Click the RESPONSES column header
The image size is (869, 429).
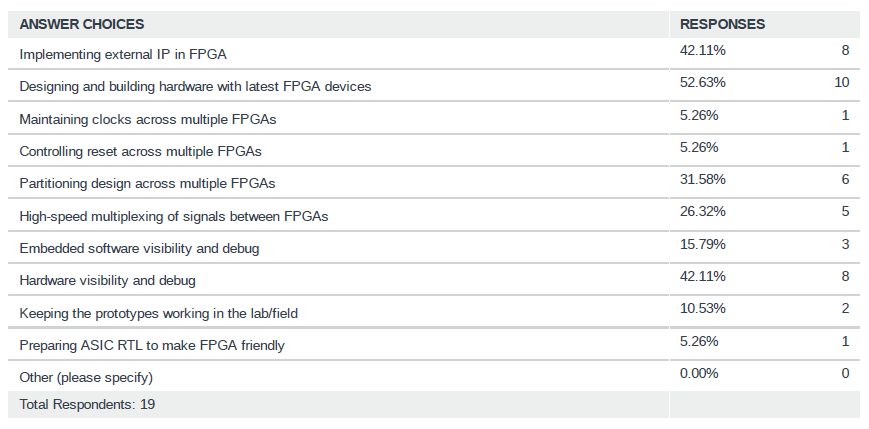pyautogui.click(x=722, y=23)
